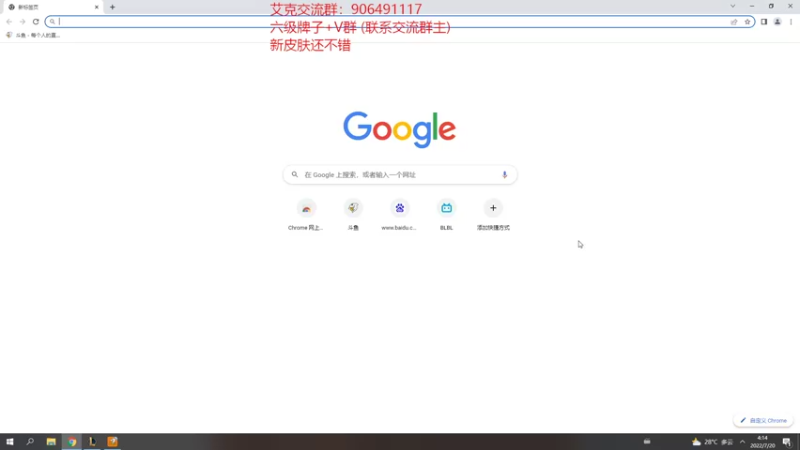Expand hidden system tray icons

(x=742, y=442)
